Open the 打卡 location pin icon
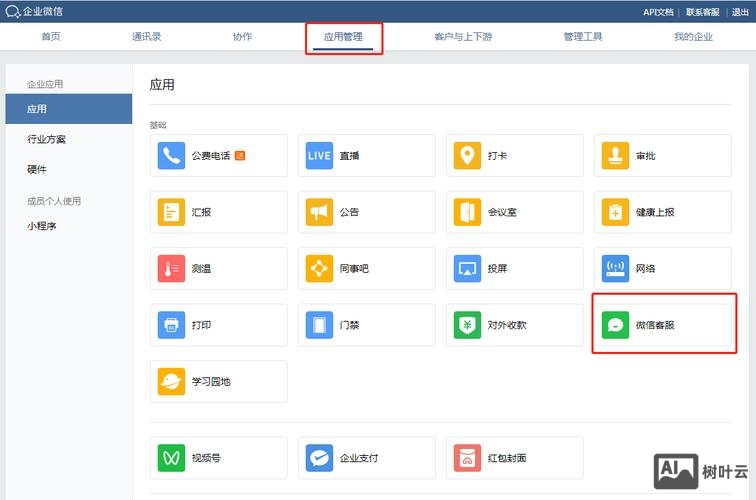This screenshot has height=500, width=756. (x=467, y=155)
